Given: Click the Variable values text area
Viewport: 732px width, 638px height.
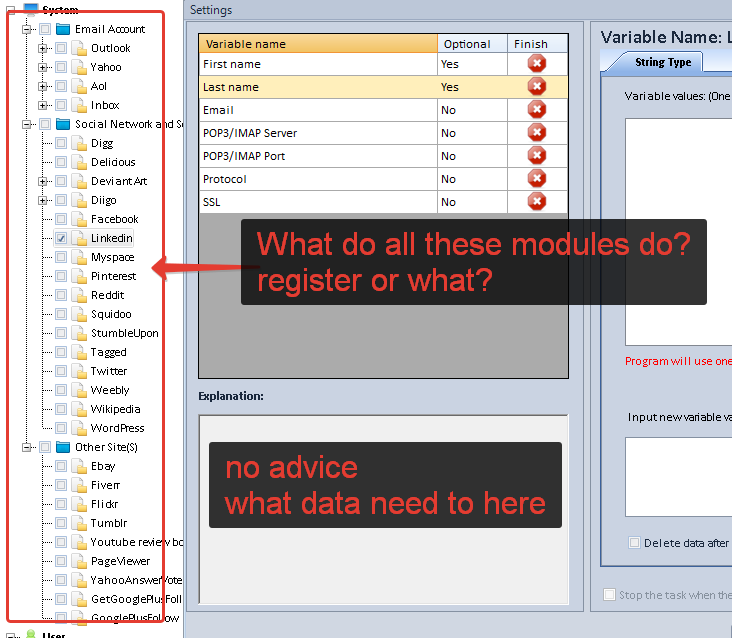Looking at the screenshot, I should pyautogui.click(x=678, y=230).
